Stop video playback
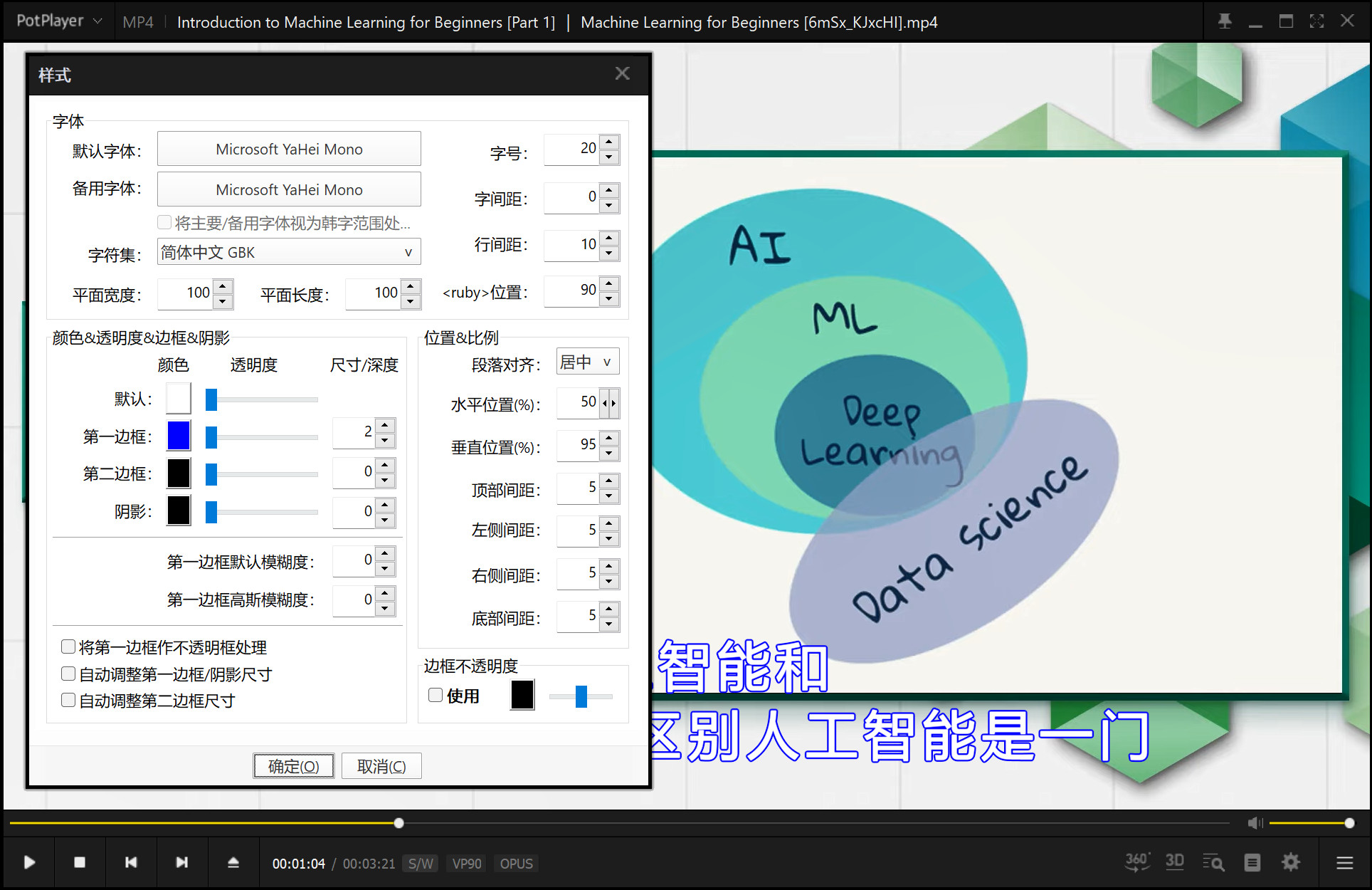 [x=80, y=863]
